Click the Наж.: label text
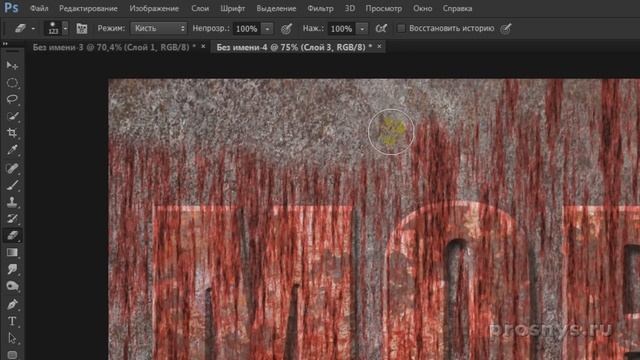Viewport: 640px width, 360px height. [313, 29]
